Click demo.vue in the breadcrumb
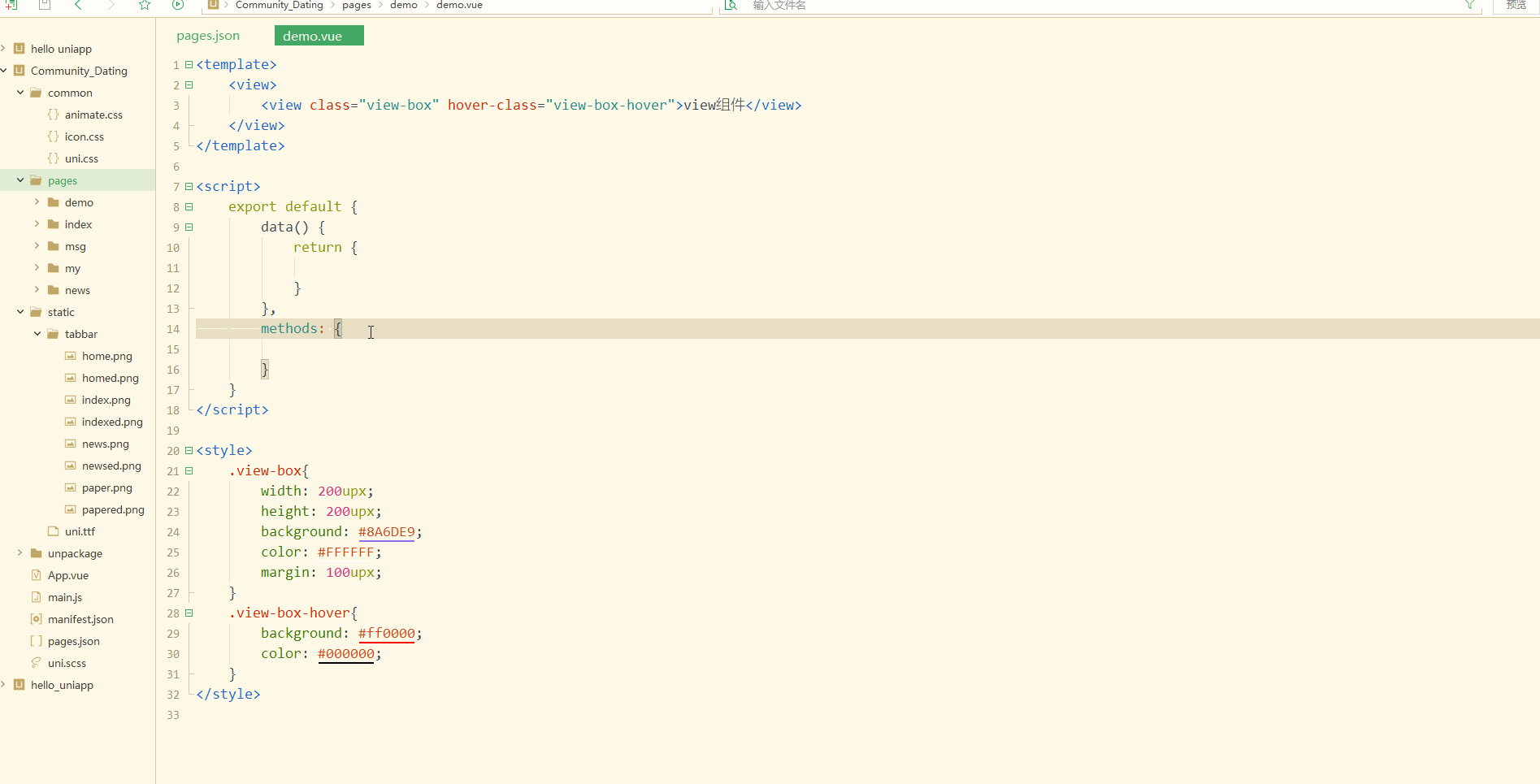Image resolution: width=1540 pixels, height=784 pixels. 459,5
